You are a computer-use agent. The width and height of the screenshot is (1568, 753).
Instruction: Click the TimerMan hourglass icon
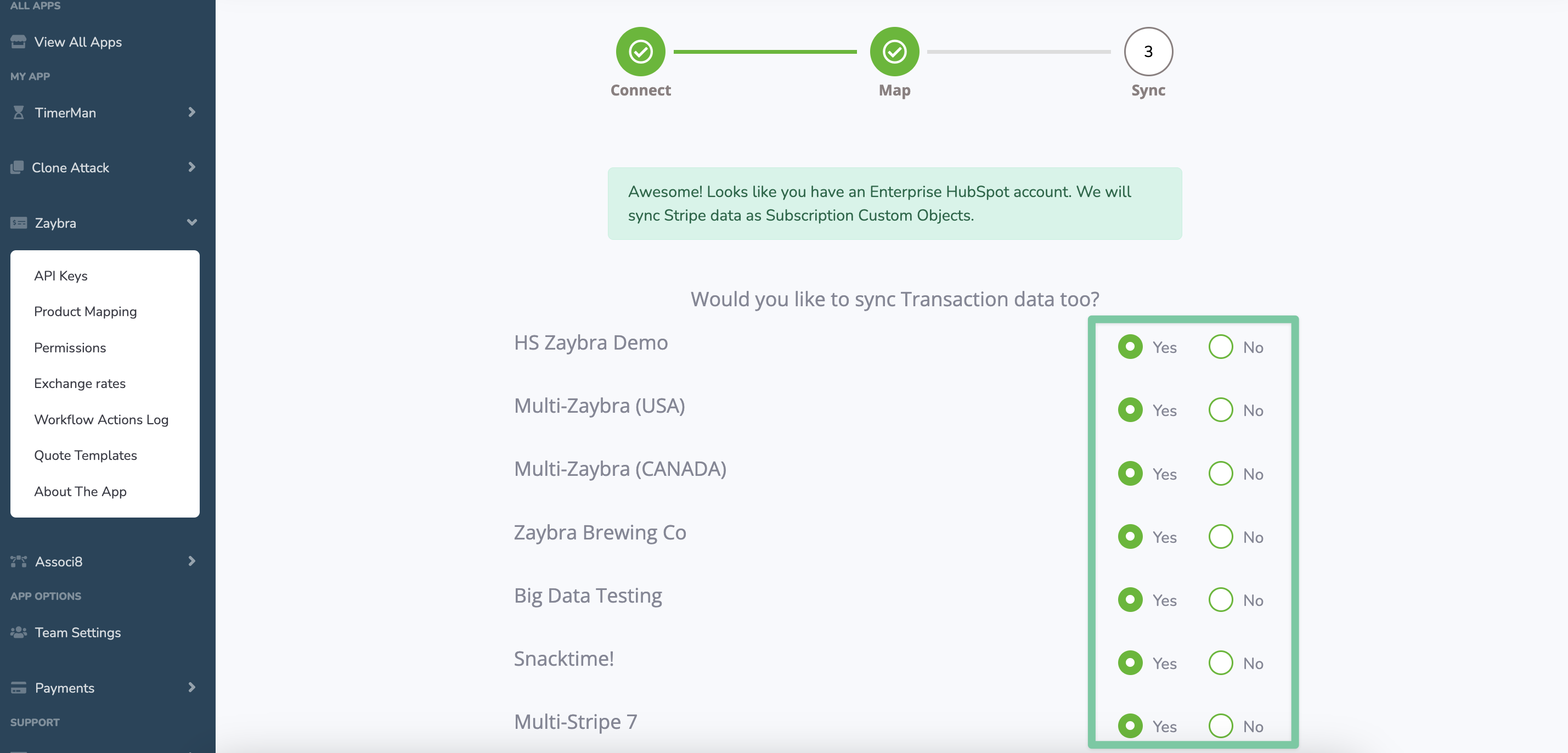(18, 113)
